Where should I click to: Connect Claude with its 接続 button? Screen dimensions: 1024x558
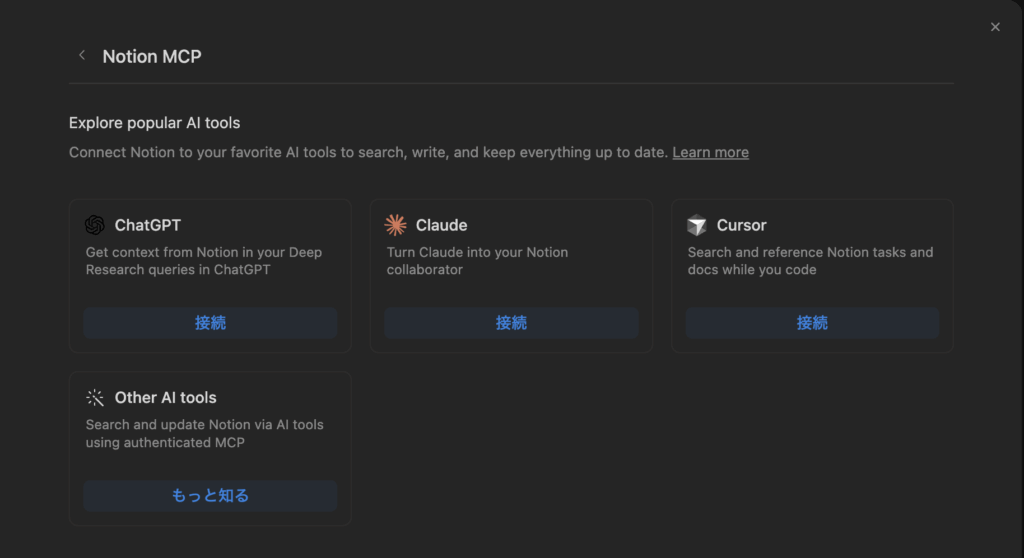511,323
